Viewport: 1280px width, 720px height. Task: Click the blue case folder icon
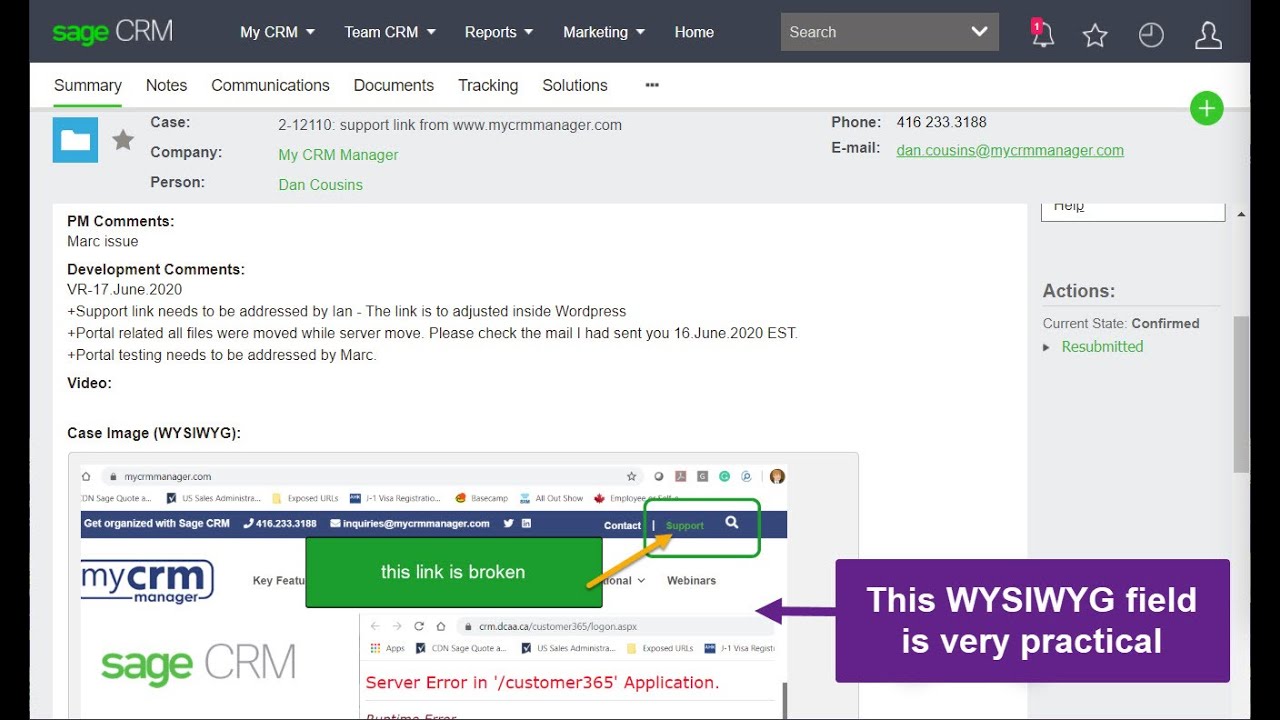pyautogui.click(x=75, y=140)
